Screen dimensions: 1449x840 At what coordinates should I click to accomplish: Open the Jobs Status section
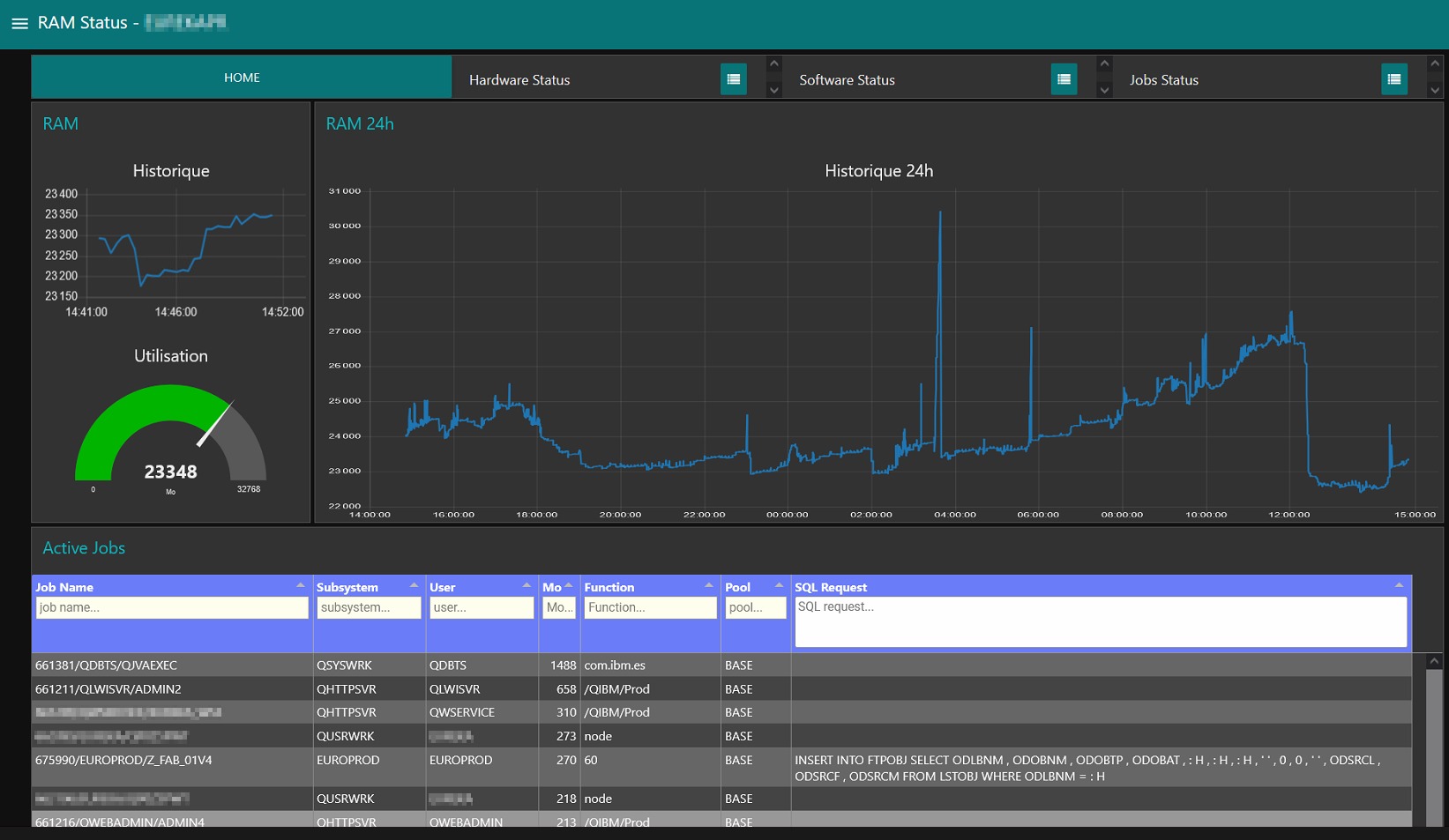tap(1163, 80)
